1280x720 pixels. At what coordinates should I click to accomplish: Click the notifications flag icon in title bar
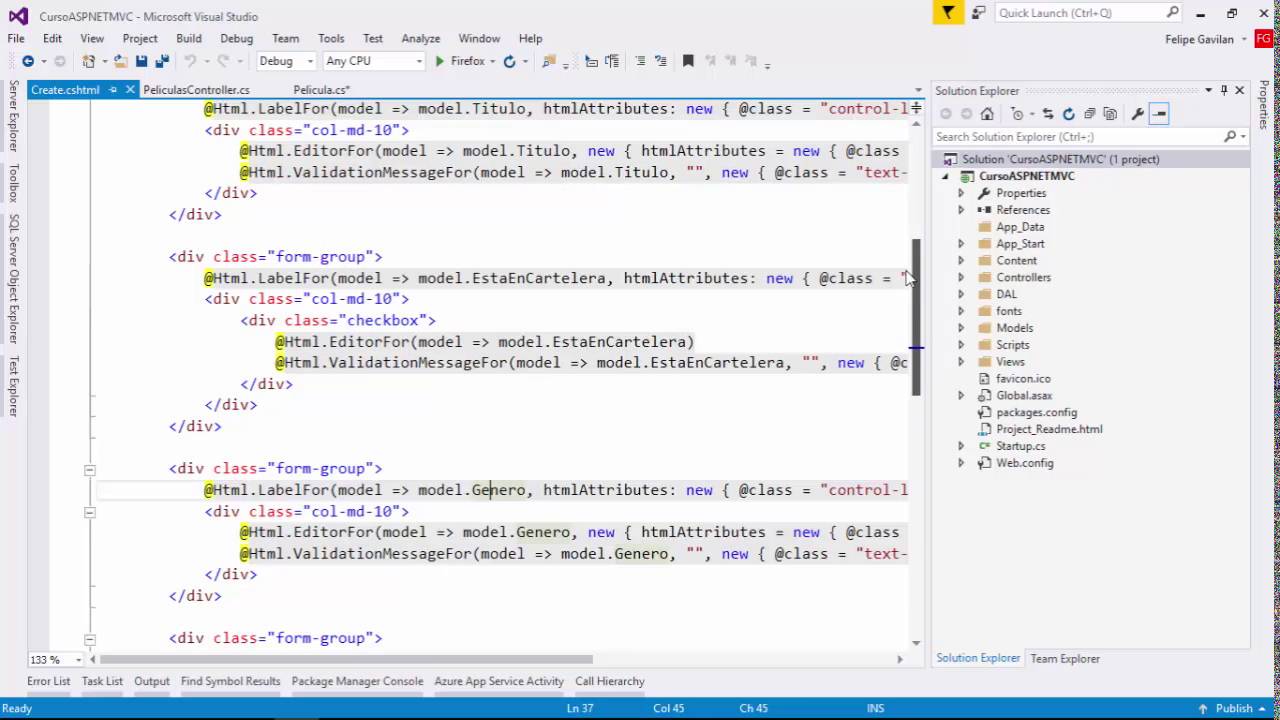click(948, 12)
